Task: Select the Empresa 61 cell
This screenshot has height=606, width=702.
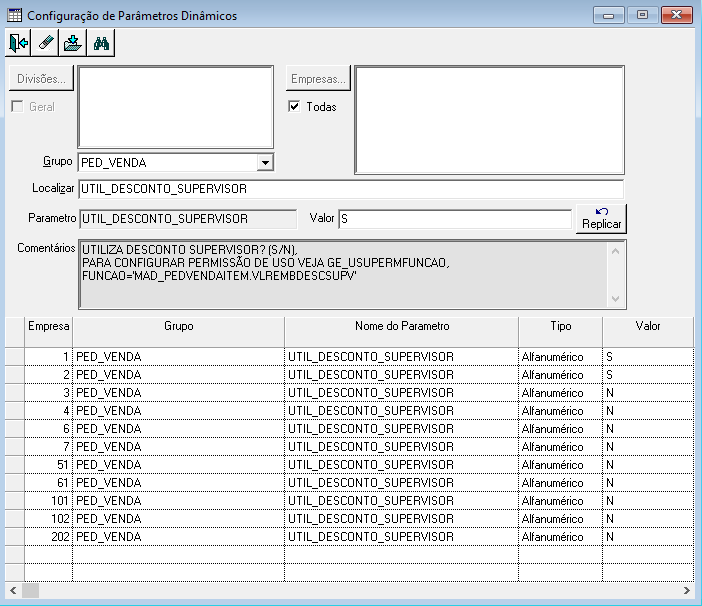Action: pos(48,482)
